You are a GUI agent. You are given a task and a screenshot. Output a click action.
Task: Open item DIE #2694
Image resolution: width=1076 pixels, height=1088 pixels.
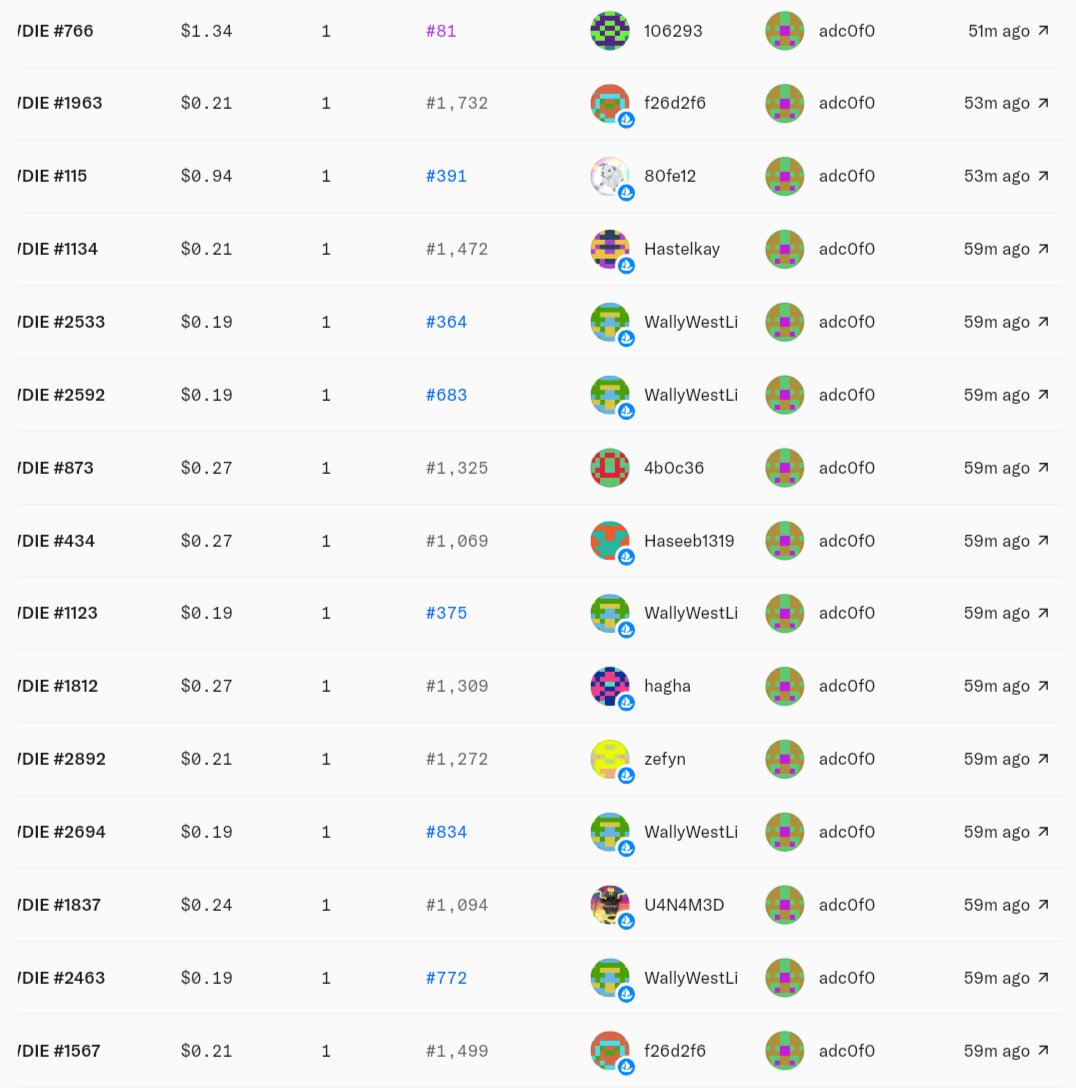pyautogui.click(x=62, y=832)
